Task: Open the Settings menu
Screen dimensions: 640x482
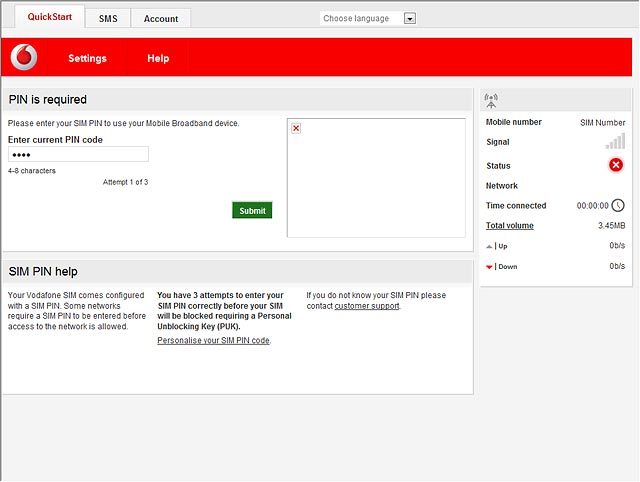Action: coord(87,58)
